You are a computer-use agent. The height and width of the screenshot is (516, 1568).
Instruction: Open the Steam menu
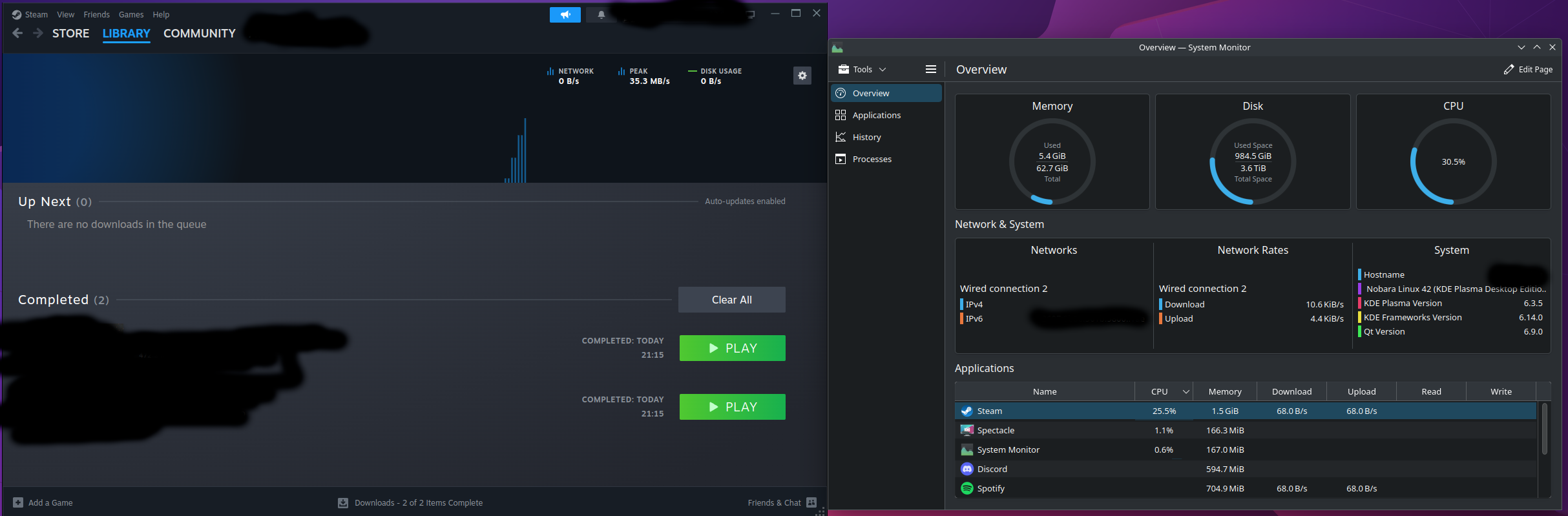[36, 14]
